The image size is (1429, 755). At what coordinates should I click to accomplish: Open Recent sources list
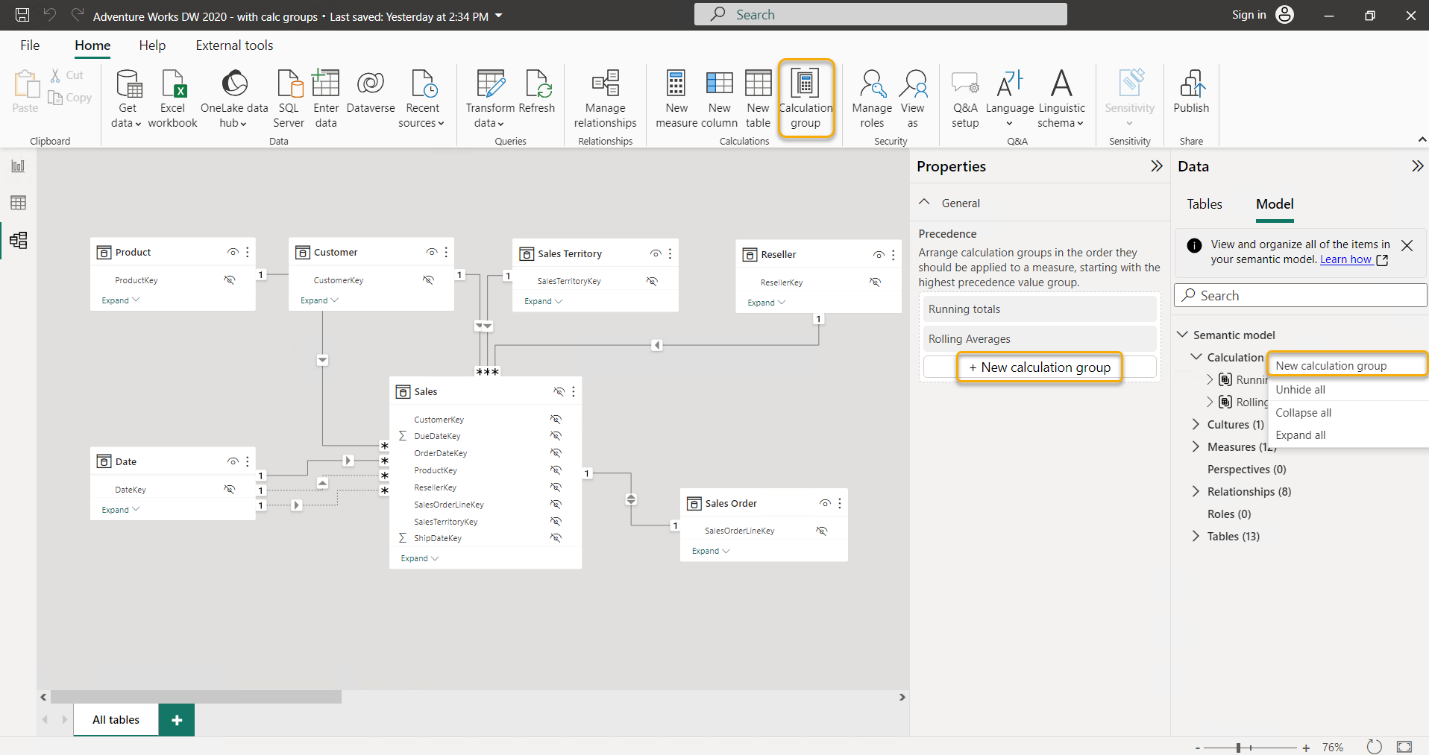(423, 99)
